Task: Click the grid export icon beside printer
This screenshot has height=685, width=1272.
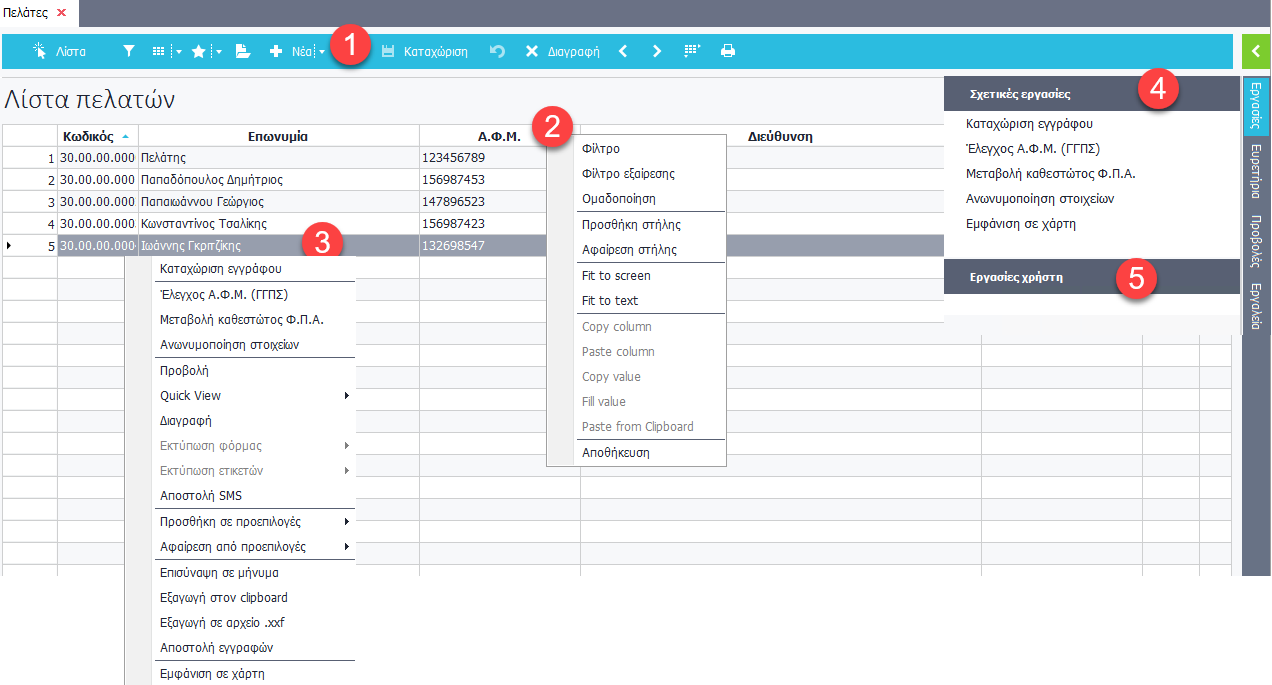Action: [692, 51]
